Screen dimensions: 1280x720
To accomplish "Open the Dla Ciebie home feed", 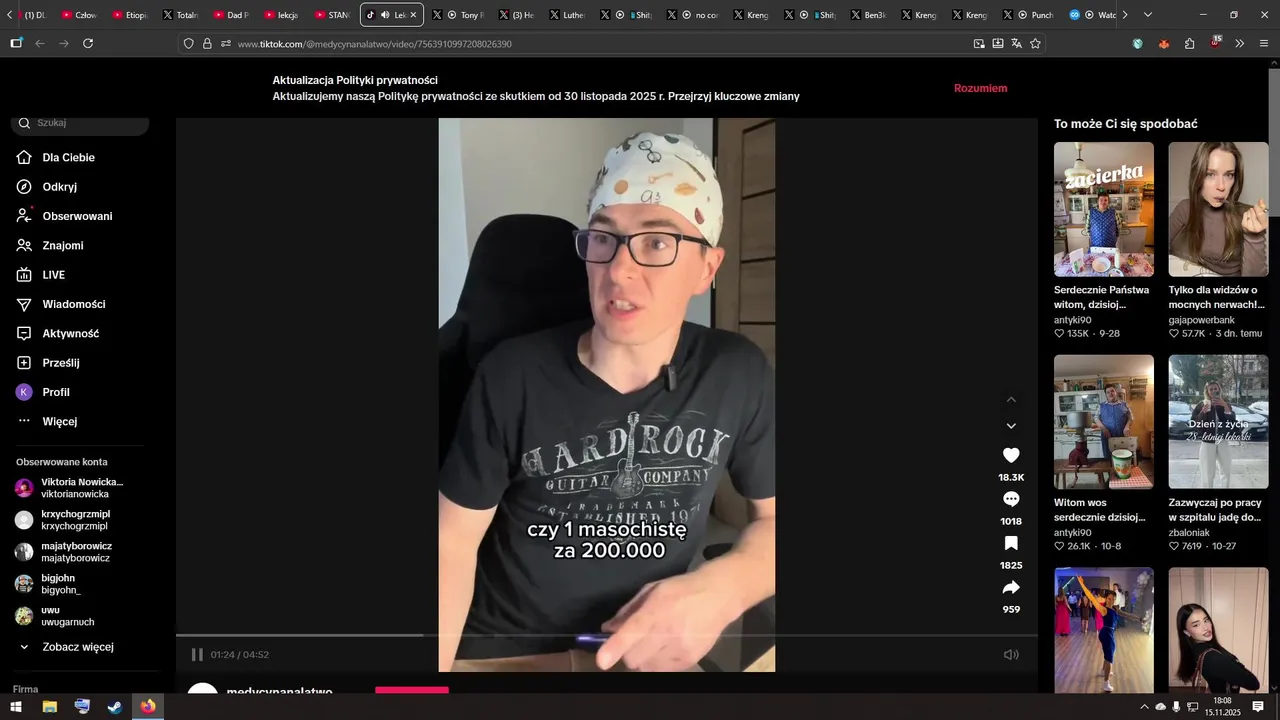I will tap(68, 158).
